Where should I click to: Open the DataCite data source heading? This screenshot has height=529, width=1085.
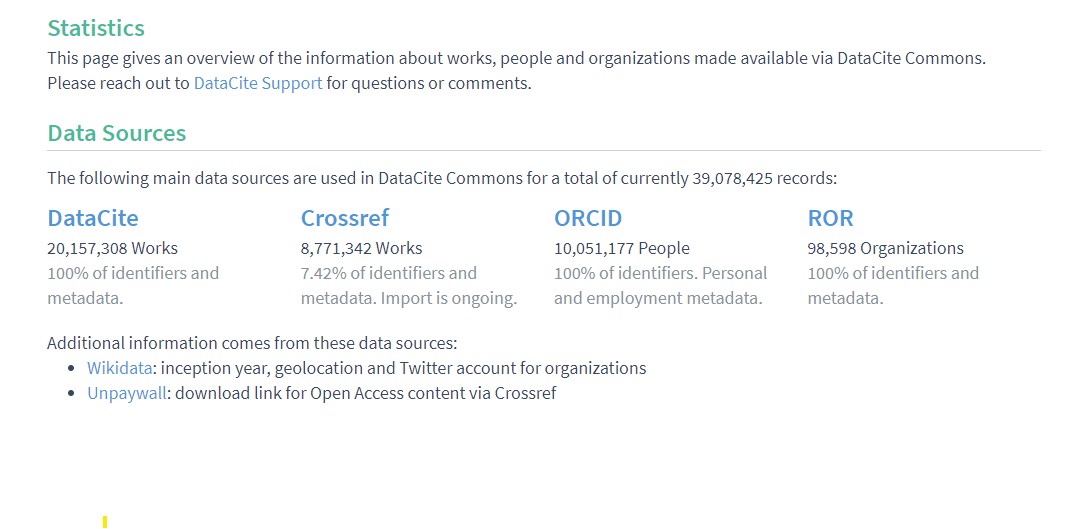[x=93, y=218]
